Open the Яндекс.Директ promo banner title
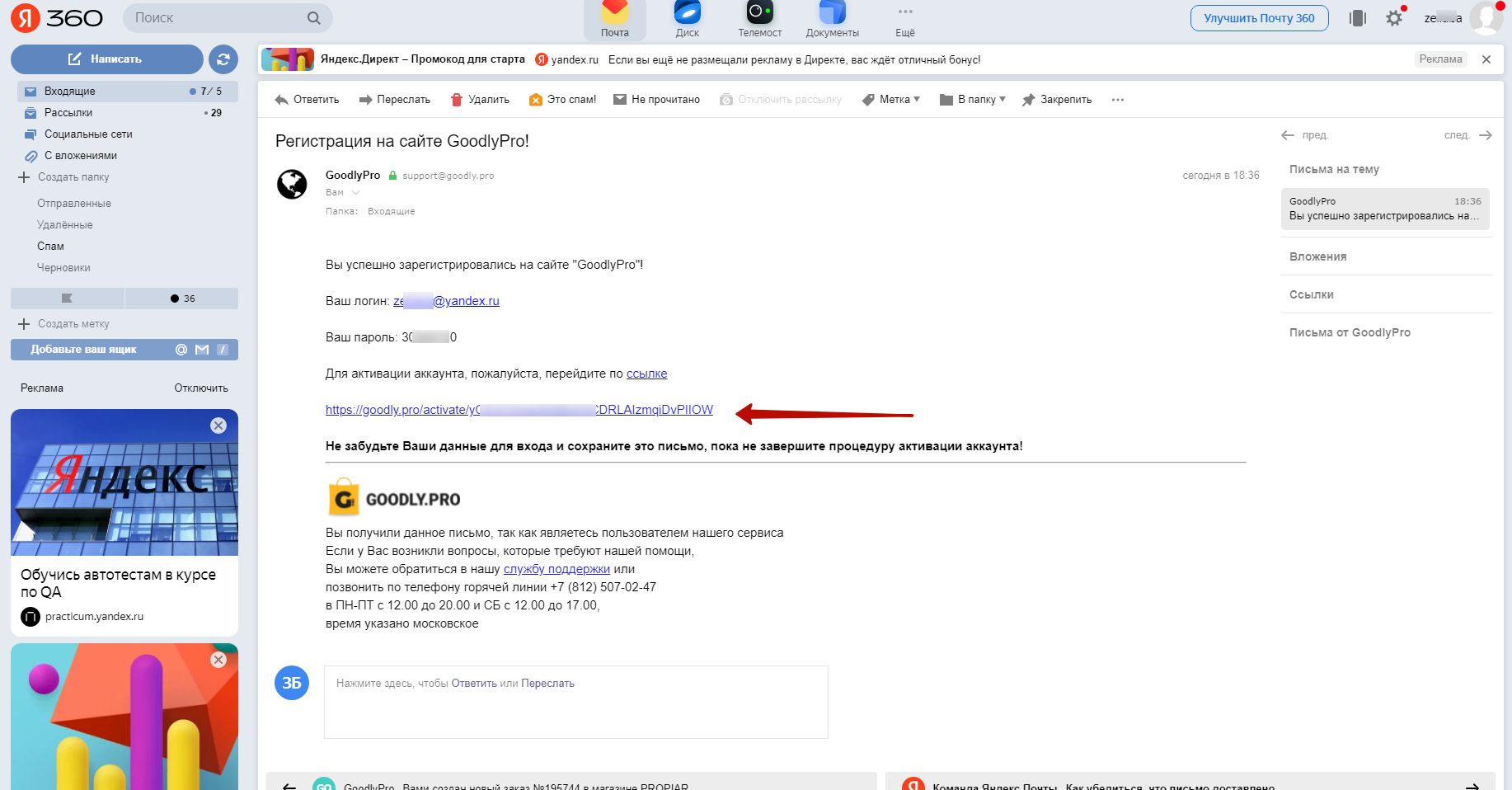Viewport: 1512px width, 790px height. coord(422,59)
